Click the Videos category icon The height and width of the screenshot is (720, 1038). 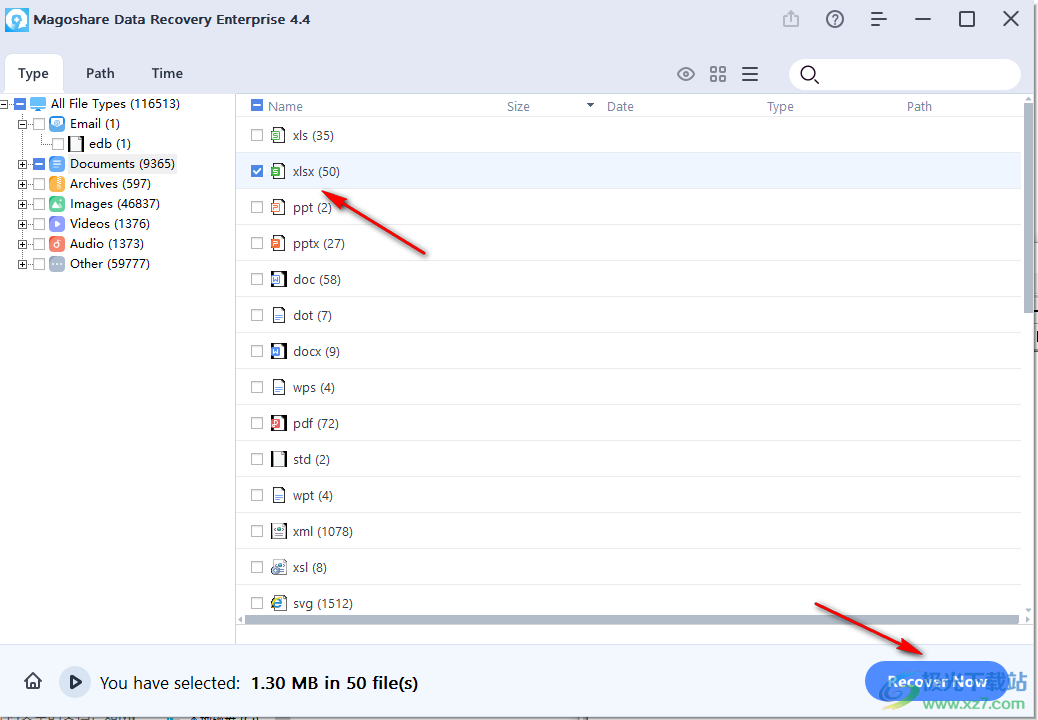tap(57, 224)
